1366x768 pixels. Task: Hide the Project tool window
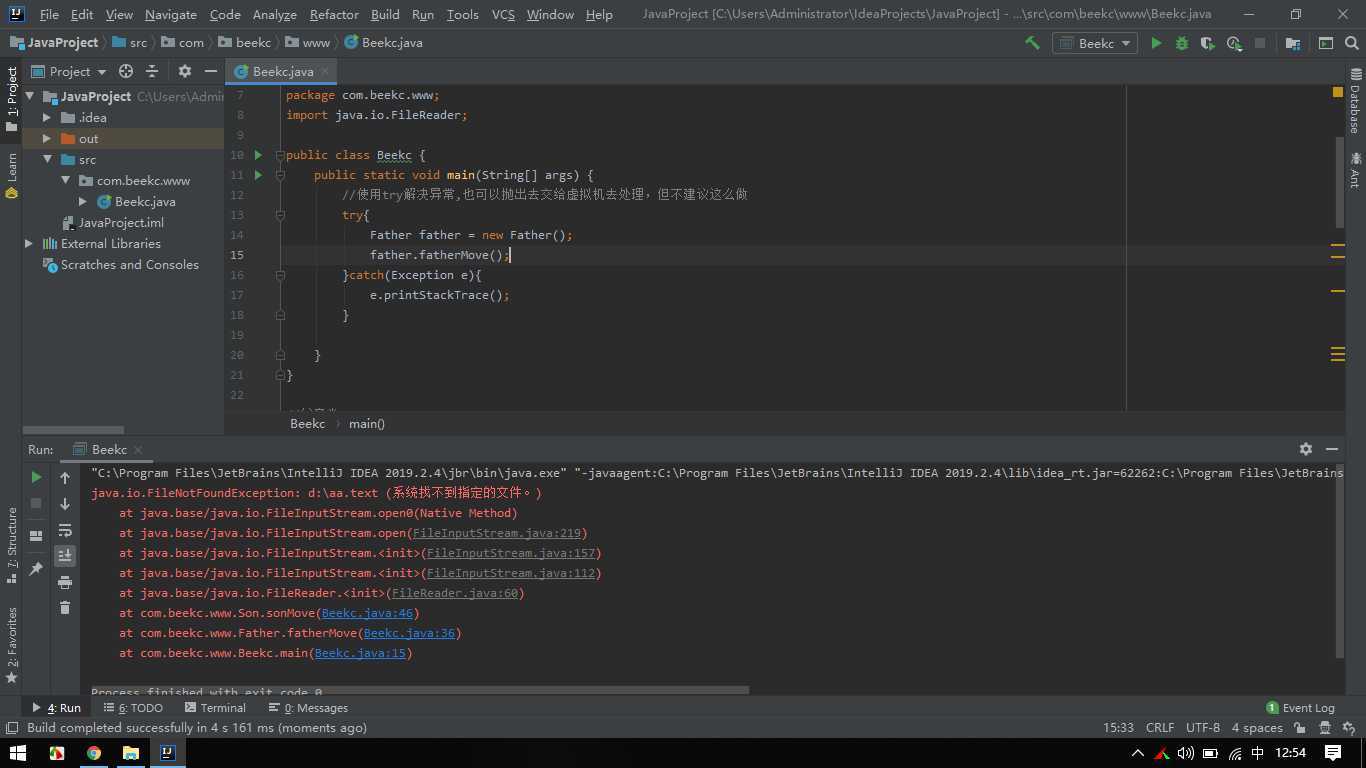(x=210, y=71)
